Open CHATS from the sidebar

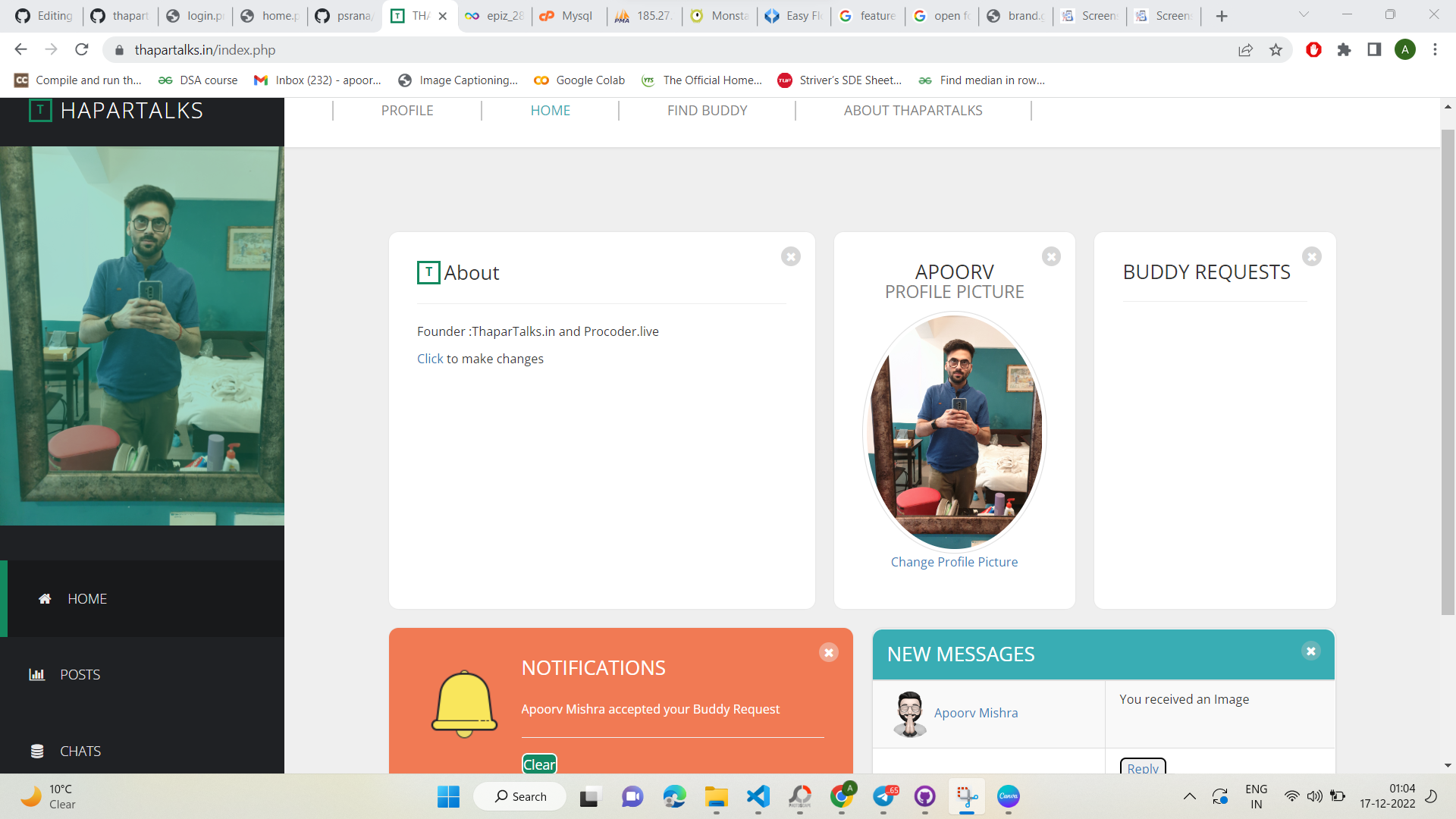pos(80,752)
